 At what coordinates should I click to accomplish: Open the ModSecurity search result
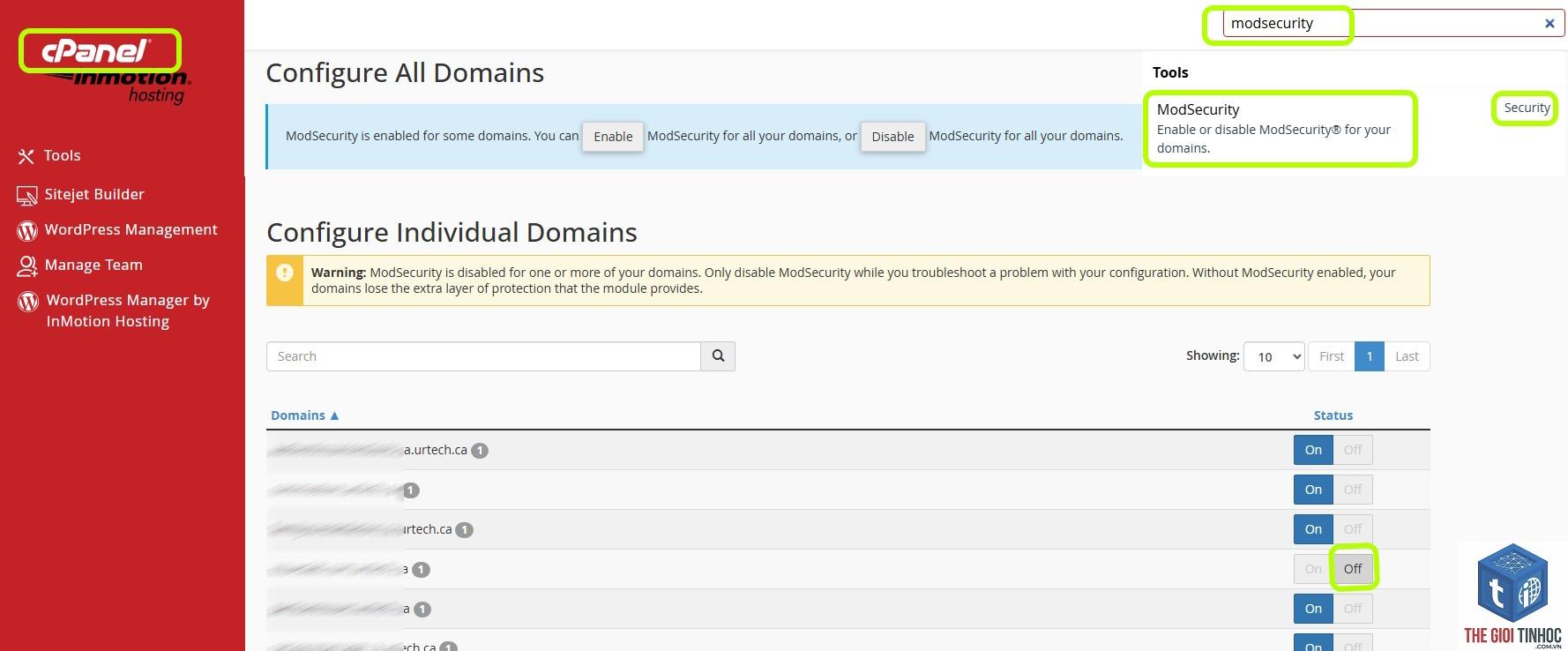coord(1281,128)
